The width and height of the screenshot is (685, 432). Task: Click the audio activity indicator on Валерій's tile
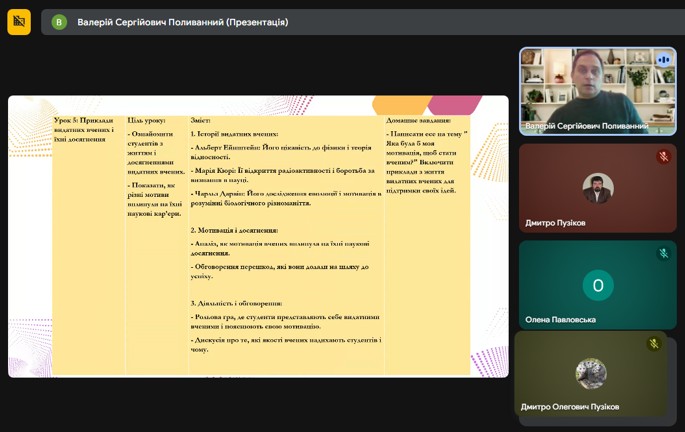[663, 60]
